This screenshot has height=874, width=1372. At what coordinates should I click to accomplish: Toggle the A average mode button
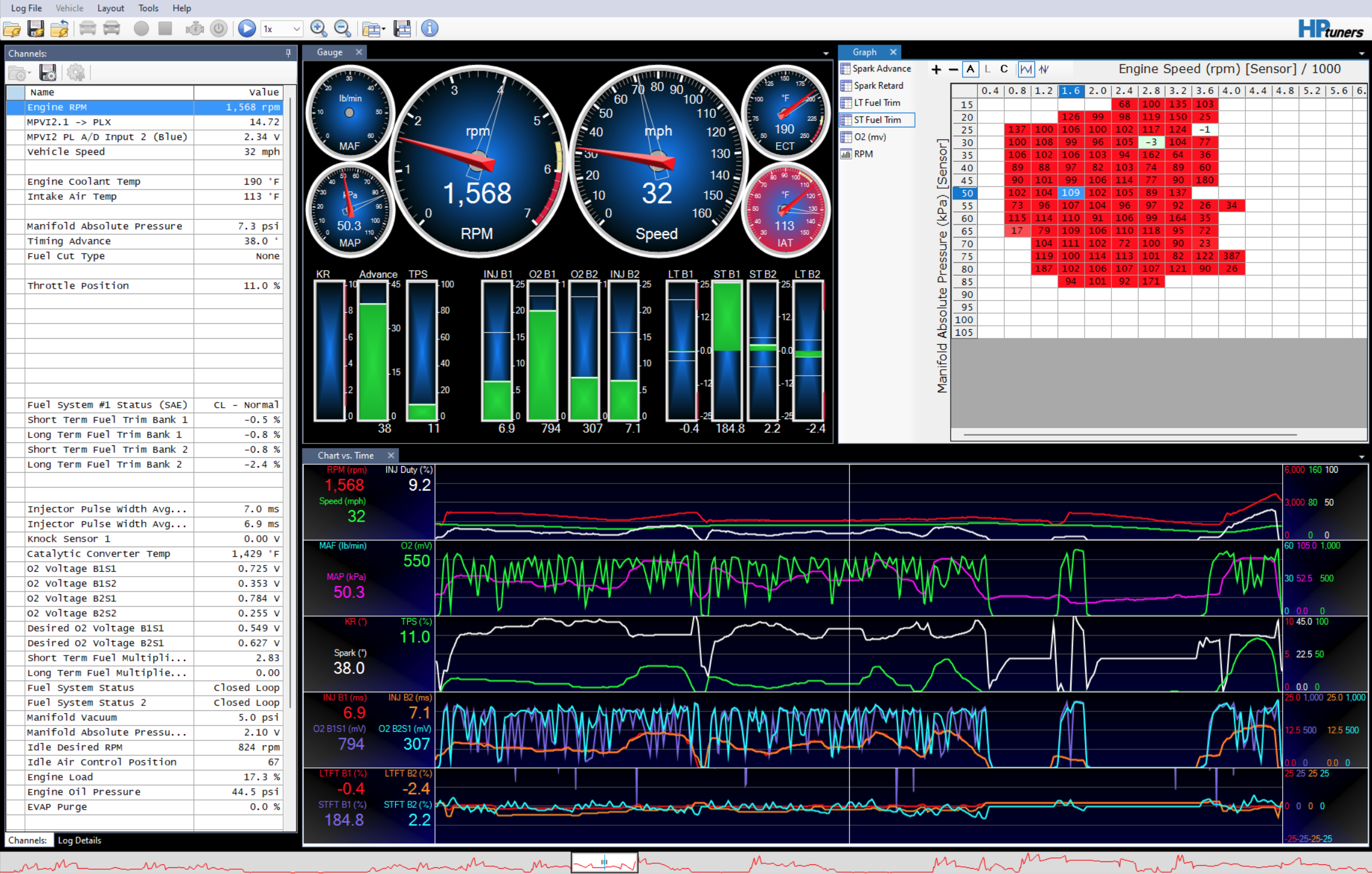pos(970,69)
